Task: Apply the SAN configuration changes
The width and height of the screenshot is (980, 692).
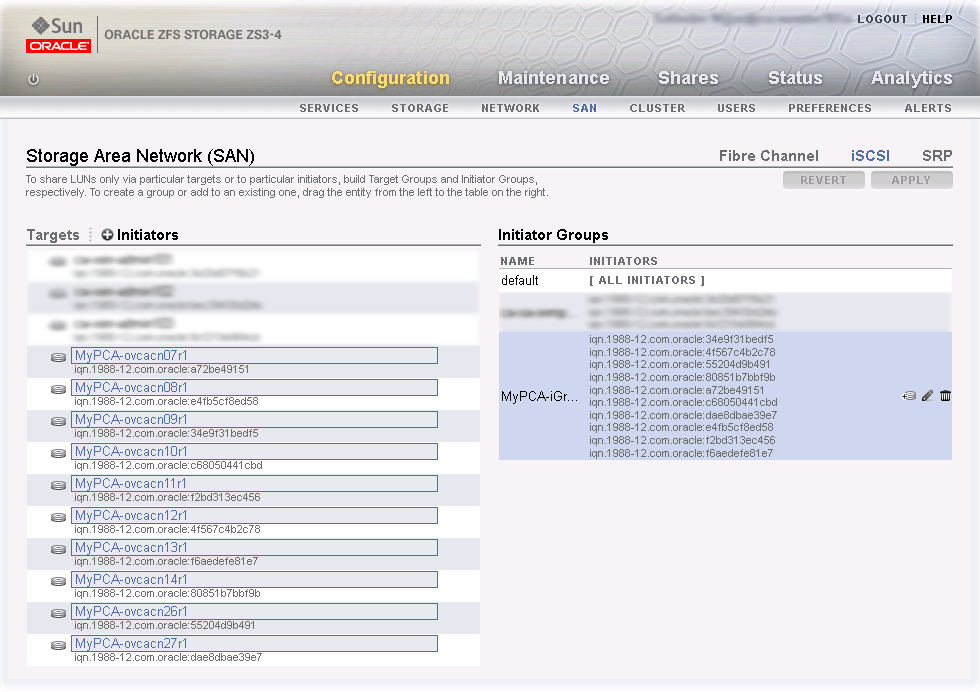Action: [x=911, y=179]
